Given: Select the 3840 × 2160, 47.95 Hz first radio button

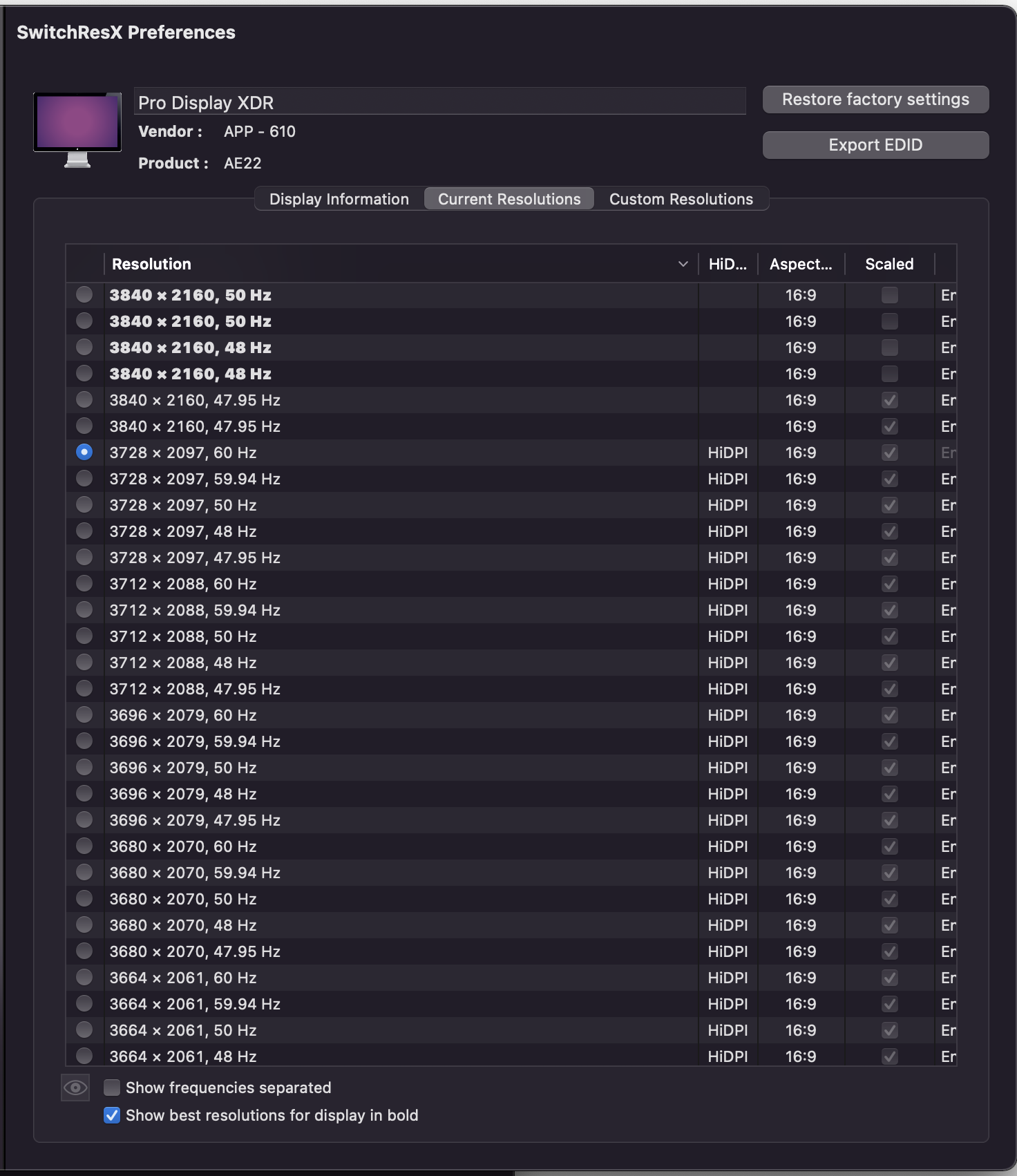Looking at the screenshot, I should pyautogui.click(x=84, y=399).
